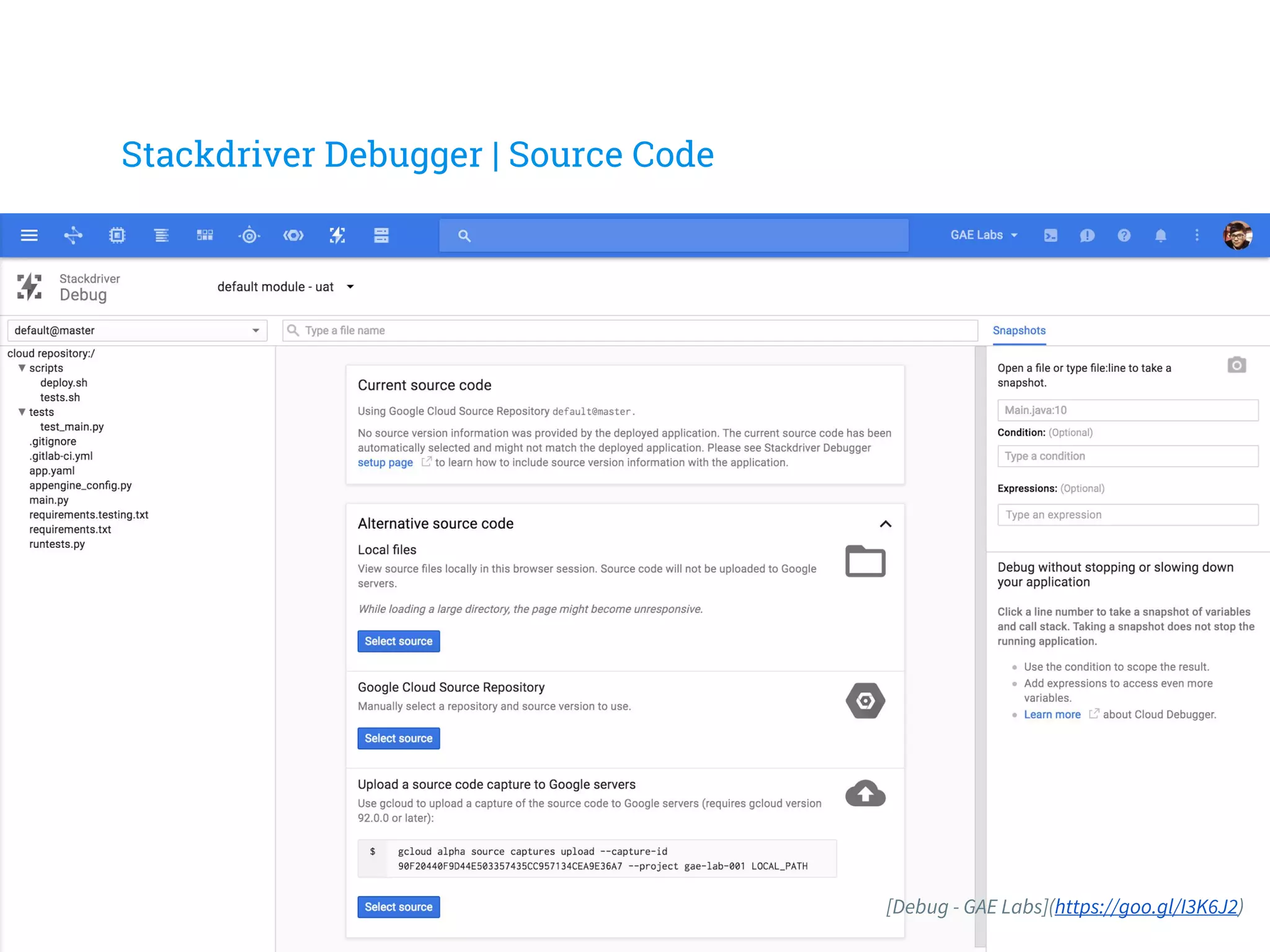Open requirements.testing.txt file
The image size is (1270, 952).
(x=89, y=515)
